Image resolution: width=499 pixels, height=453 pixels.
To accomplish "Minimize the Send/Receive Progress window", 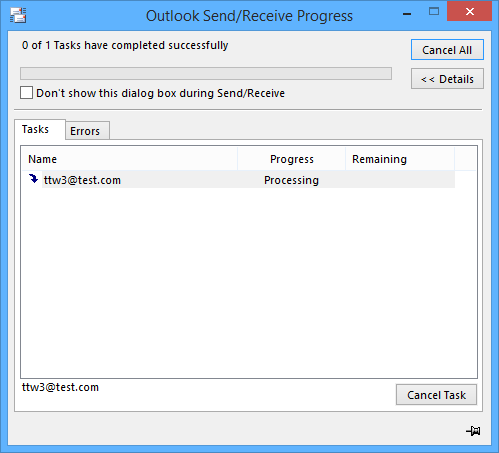I will (407, 13).
